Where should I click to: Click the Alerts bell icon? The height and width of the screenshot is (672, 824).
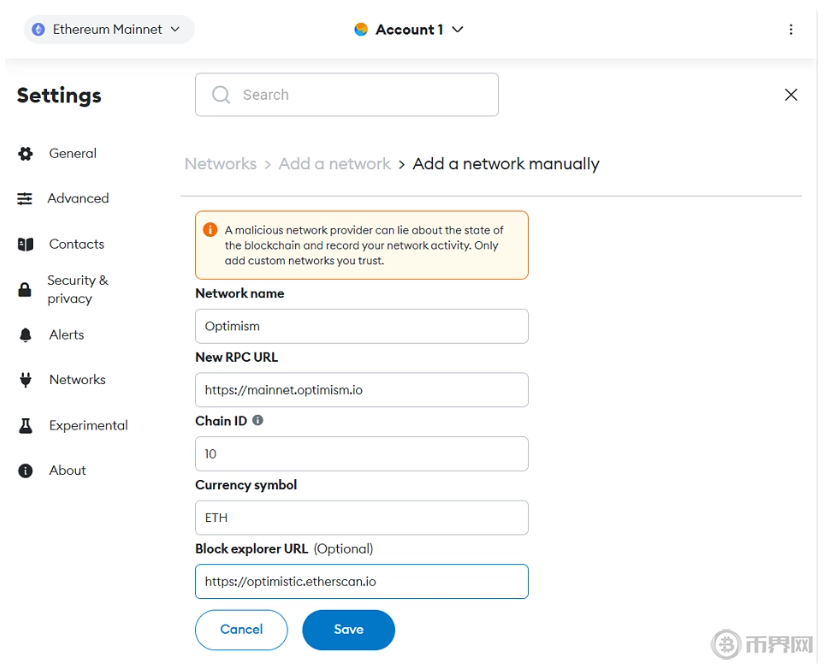26,335
